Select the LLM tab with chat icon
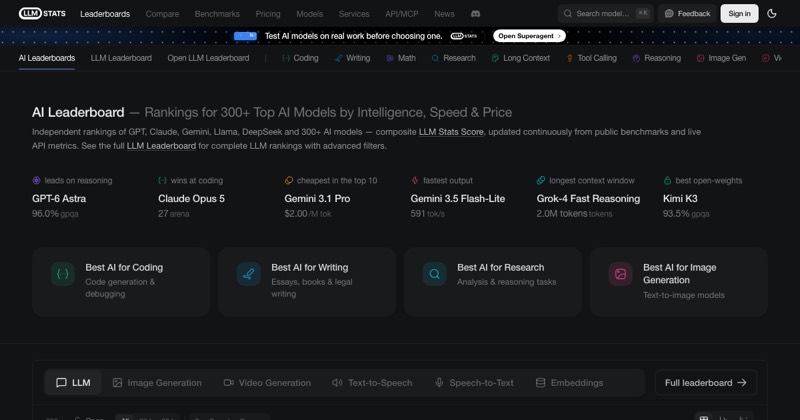Image resolution: width=800 pixels, height=420 pixels. (x=73, y=383)
